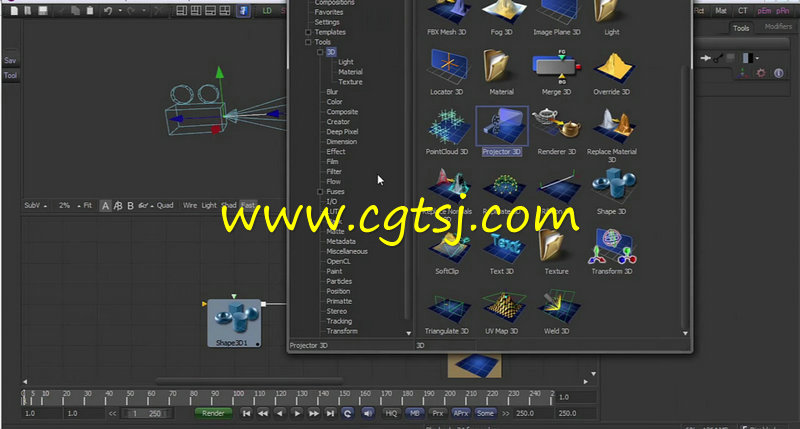Click the new composition toolbar icon
Viewport: 800px width, 429px height.
[x=14, y=10]
